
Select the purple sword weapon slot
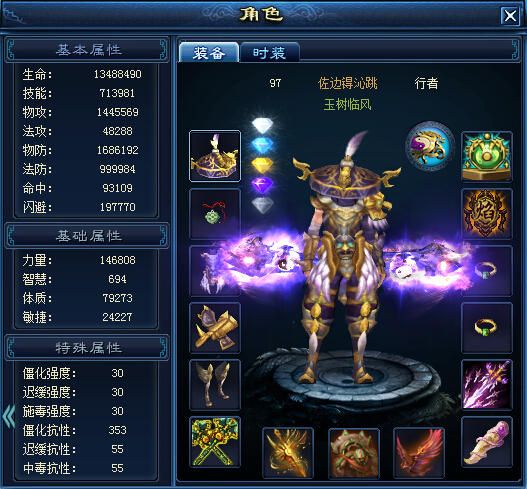487,385
